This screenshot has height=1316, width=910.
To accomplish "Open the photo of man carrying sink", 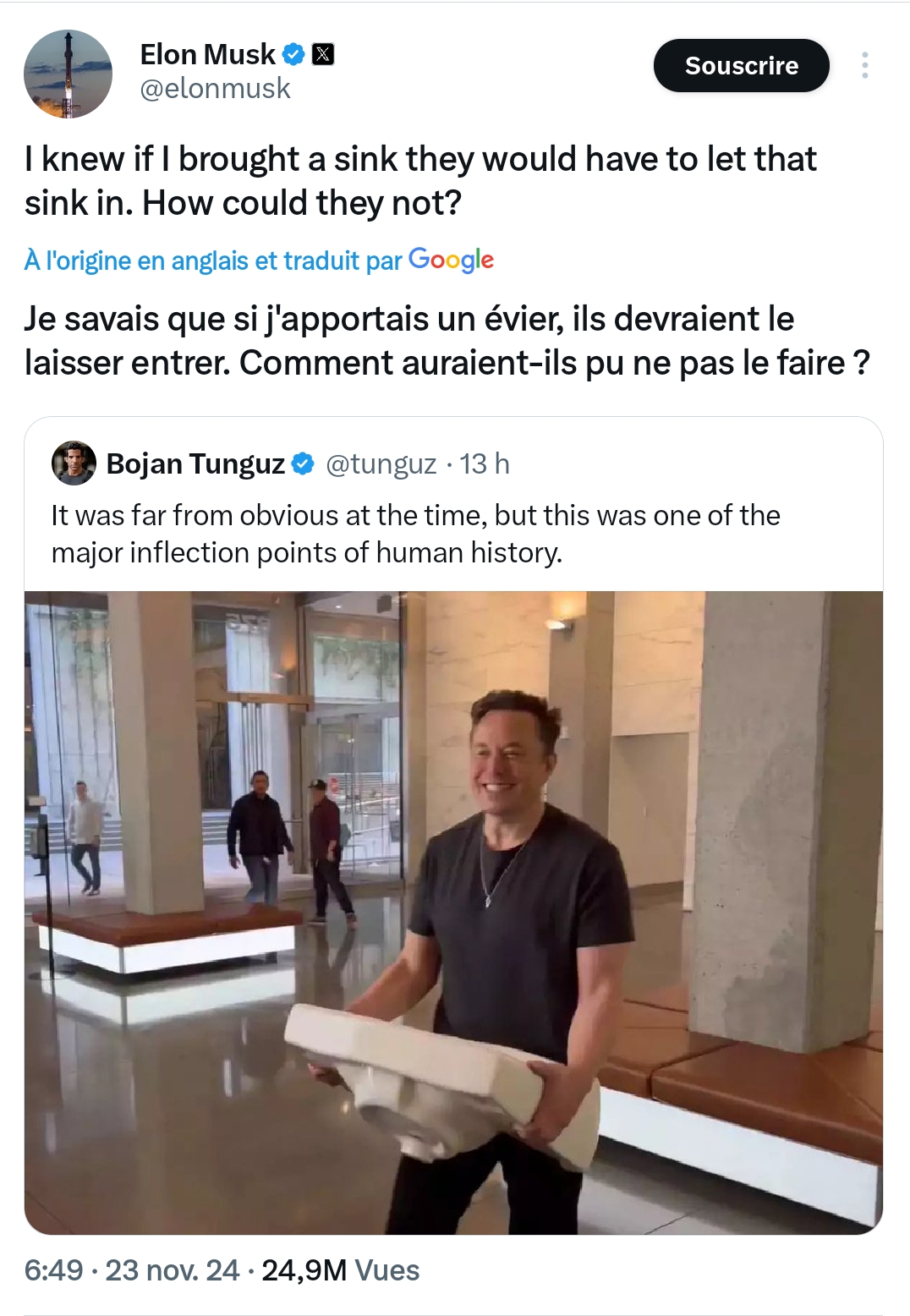I will (453, 913).
